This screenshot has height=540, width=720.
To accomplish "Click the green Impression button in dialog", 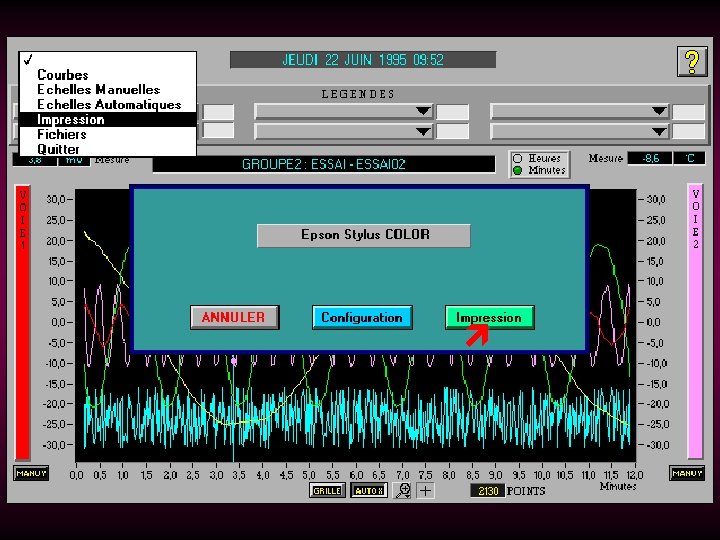I will [489, 317].
